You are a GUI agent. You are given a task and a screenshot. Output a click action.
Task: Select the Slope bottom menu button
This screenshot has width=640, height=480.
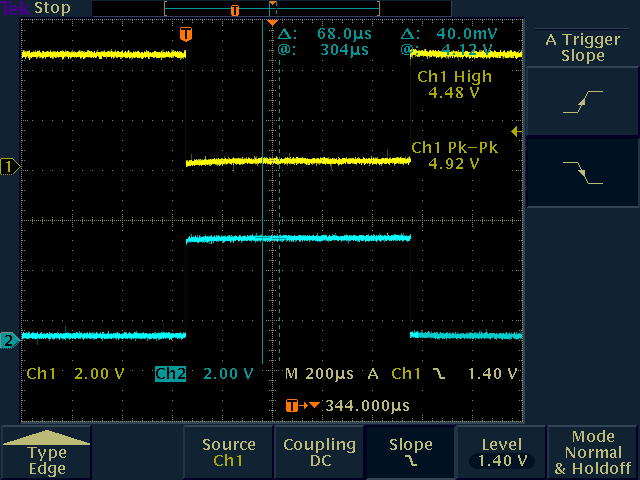(x=410, y=453)
